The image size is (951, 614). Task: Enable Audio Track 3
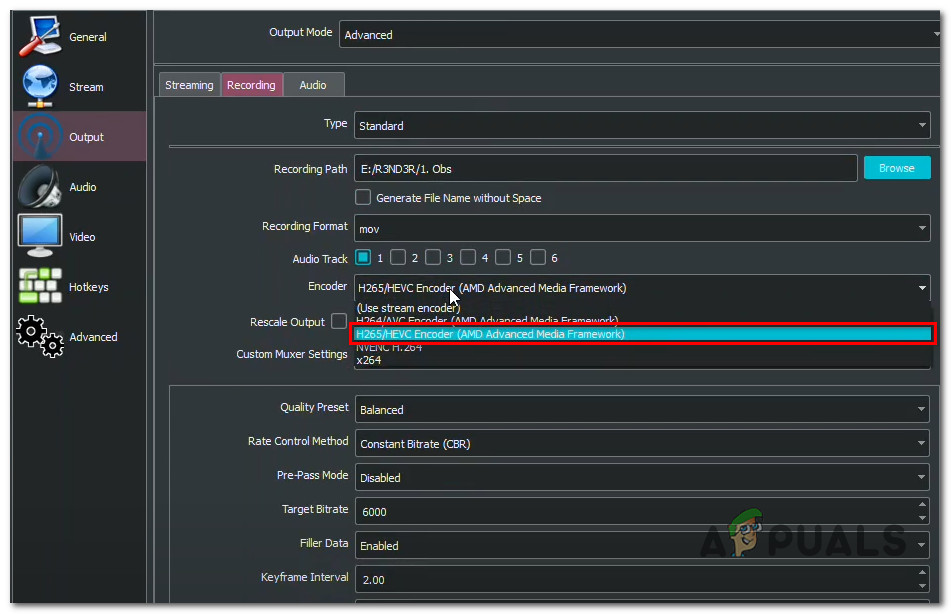[433, 257]
